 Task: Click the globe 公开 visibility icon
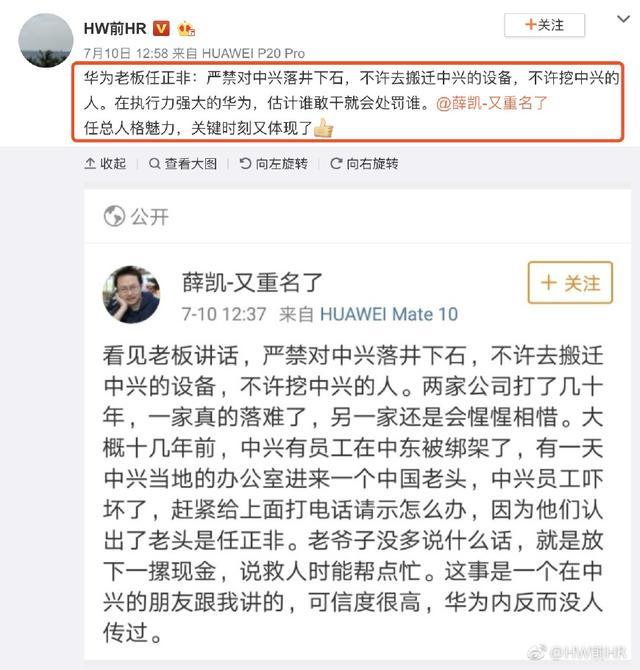pyautogui.click(x=114, y=216)
